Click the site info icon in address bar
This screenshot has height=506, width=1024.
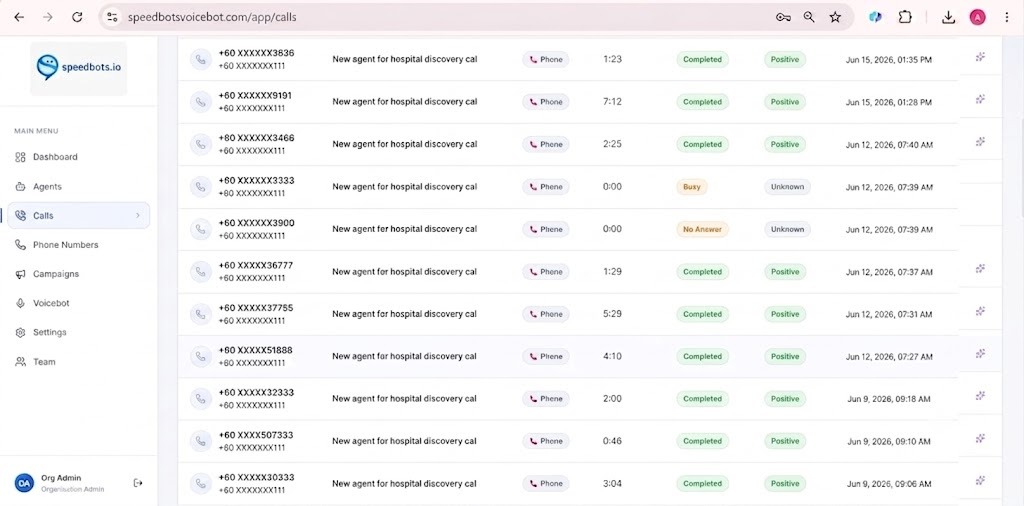point(112,18)
